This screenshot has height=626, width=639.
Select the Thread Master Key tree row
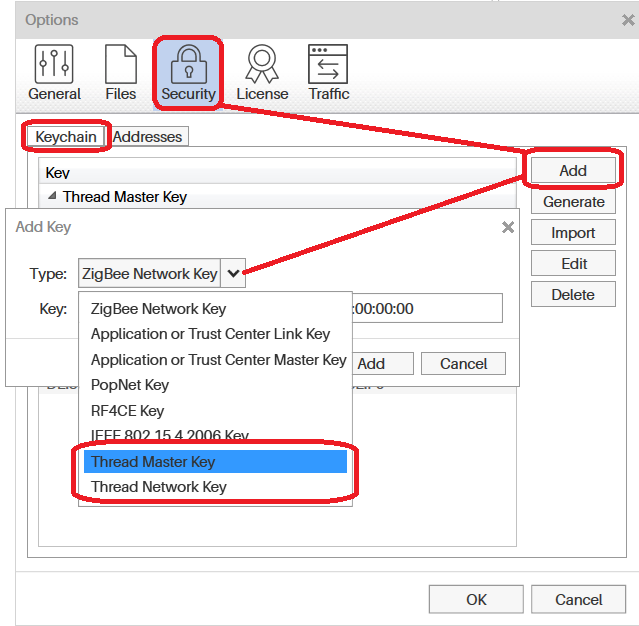tap(277, 196)
